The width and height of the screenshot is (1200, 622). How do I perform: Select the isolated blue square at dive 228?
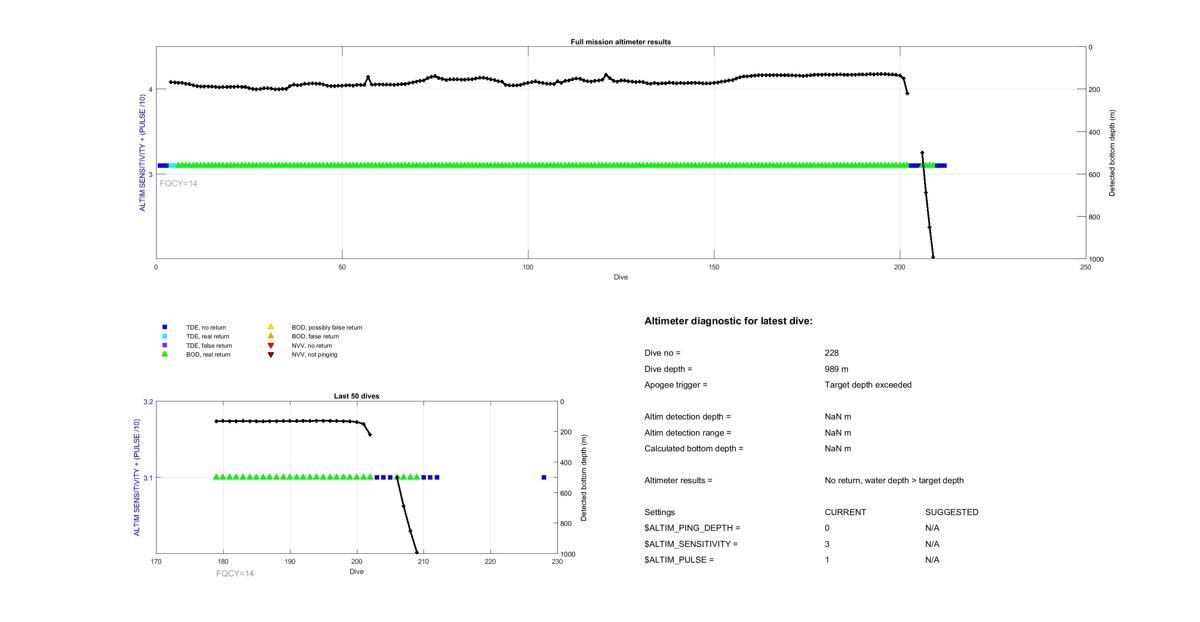coord(544,477)
